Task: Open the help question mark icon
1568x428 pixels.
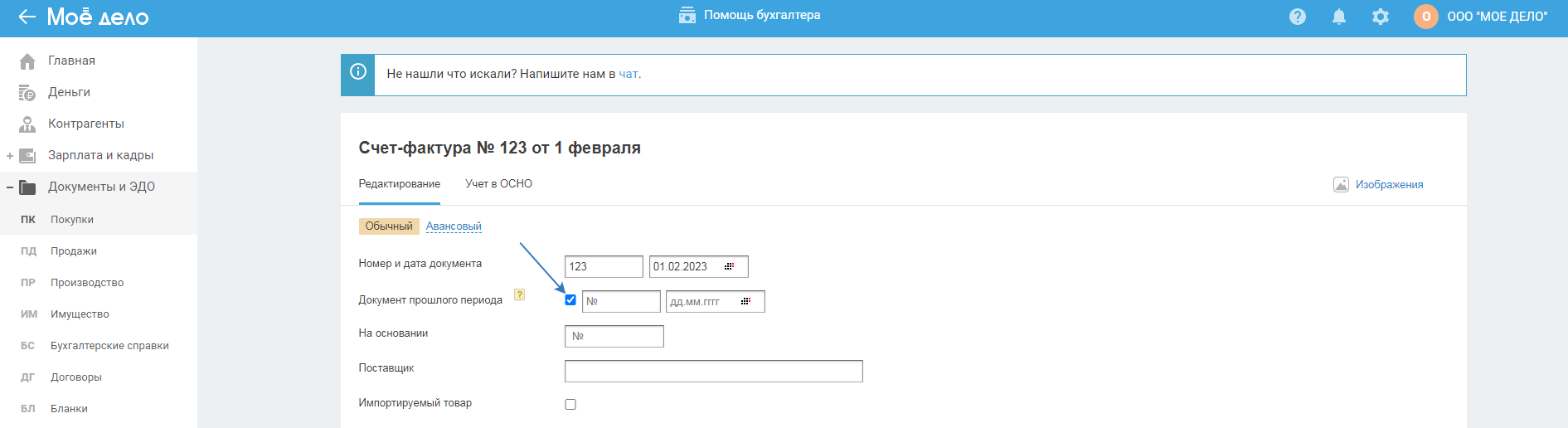Action: point(1298,17)
